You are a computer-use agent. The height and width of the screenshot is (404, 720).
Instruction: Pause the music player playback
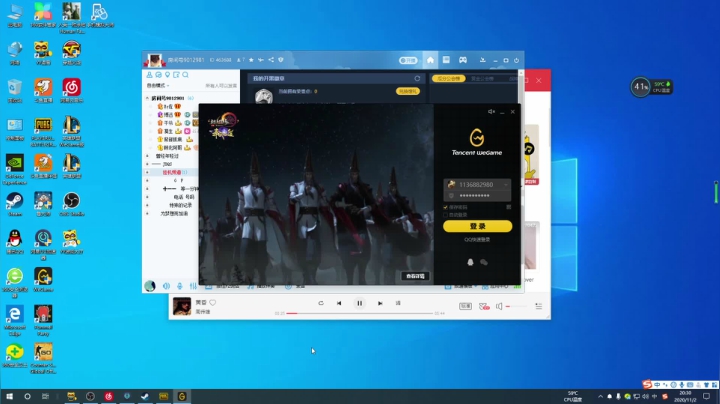(360, 303)
